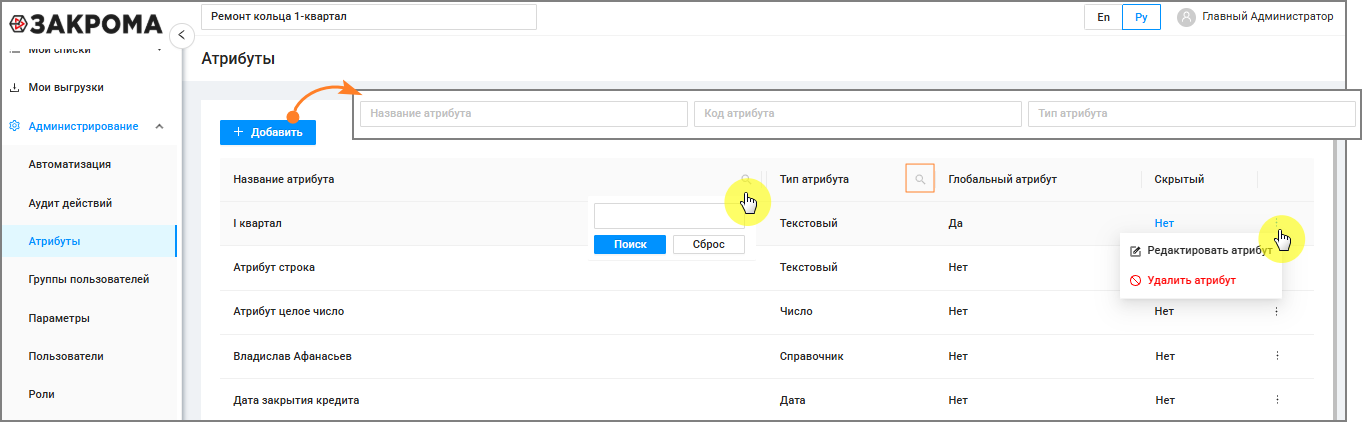
Task: Click Да in Глобальный атрибут column
Action: (x=955, y=223)
